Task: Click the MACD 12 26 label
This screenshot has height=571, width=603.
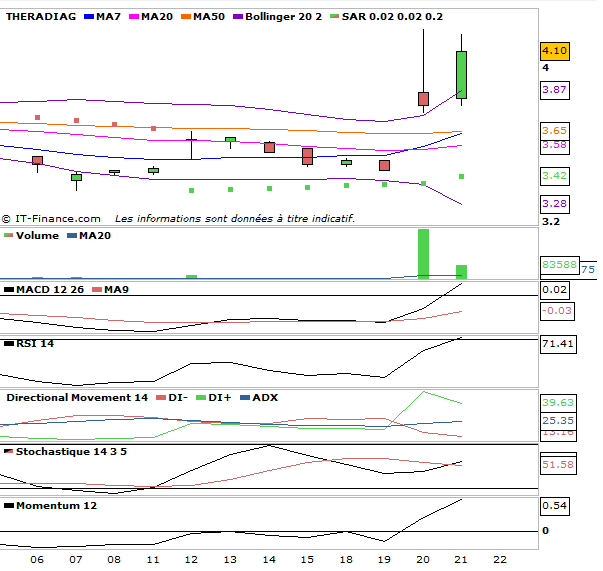Action: [50, 290]
